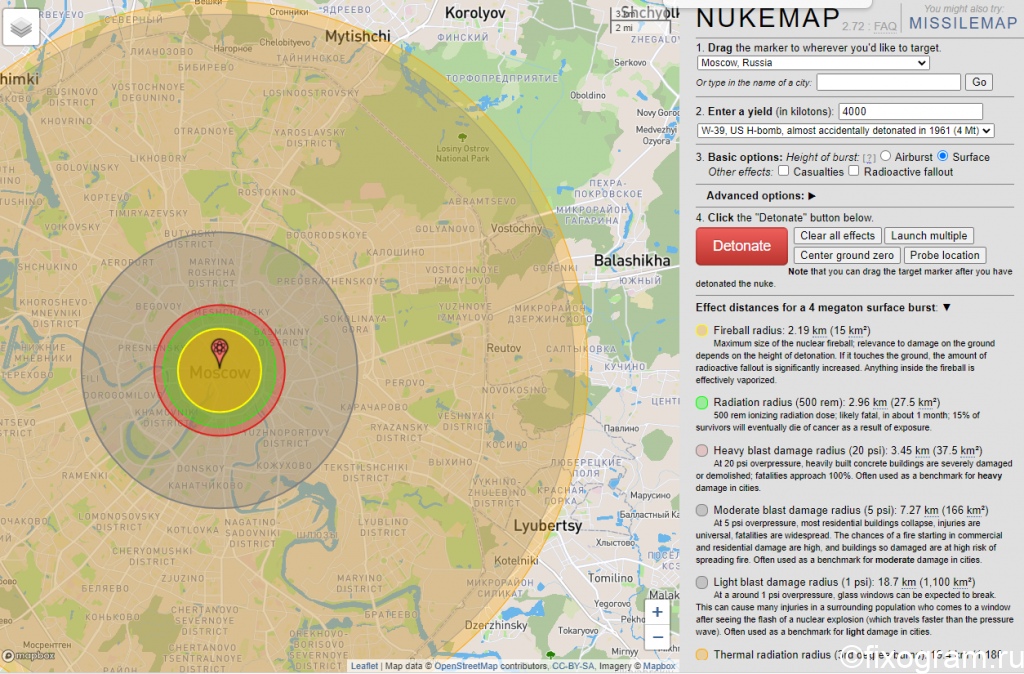
Task: Click the Losiny Ostrov National Park tree icon
Action: point(462,137)
